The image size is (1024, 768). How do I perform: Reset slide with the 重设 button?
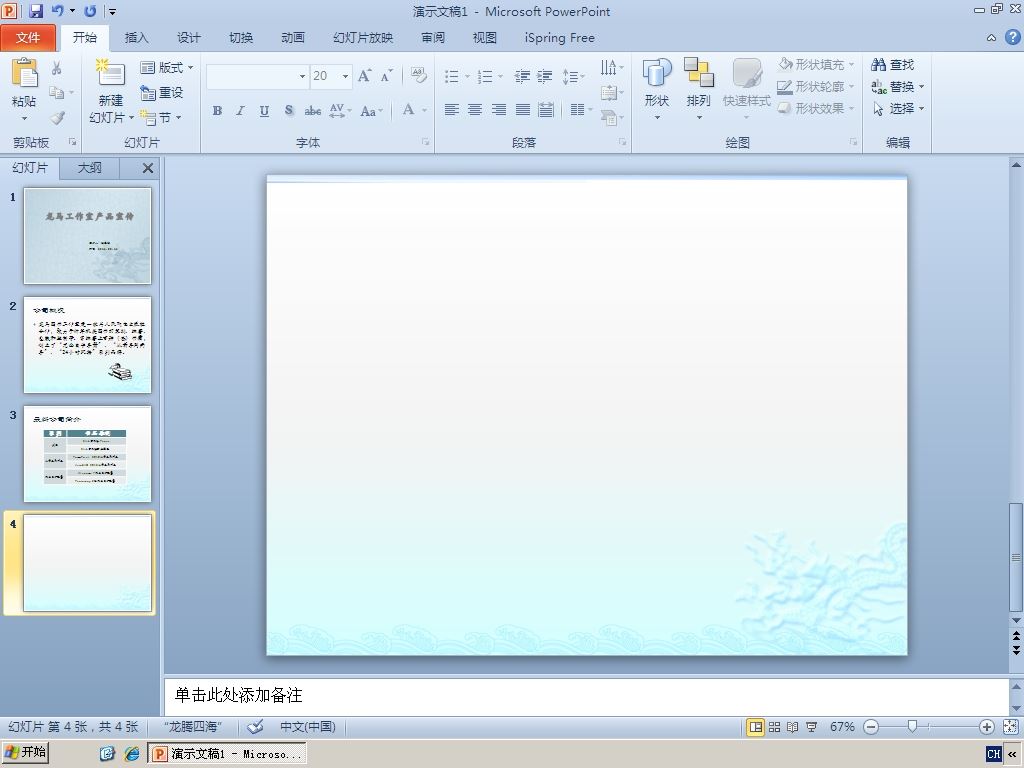162,93
